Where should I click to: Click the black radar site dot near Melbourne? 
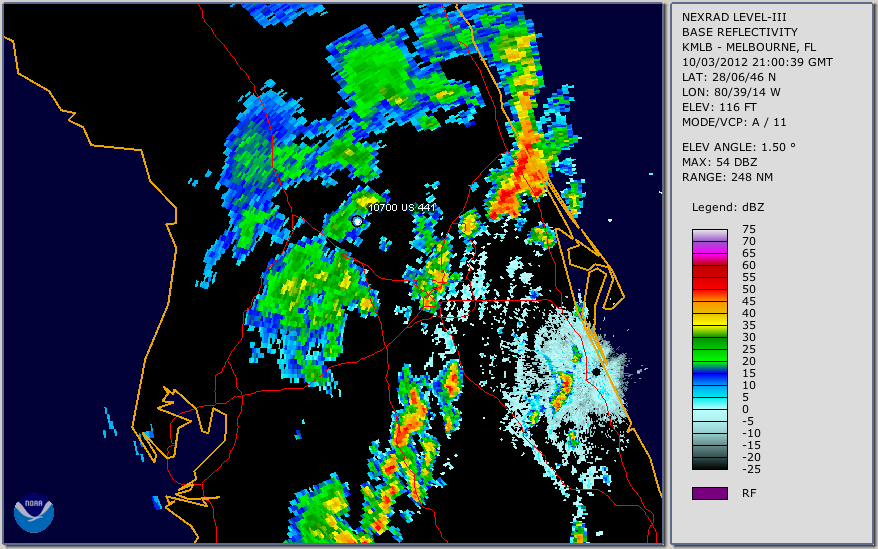click(x=597, y=371)
